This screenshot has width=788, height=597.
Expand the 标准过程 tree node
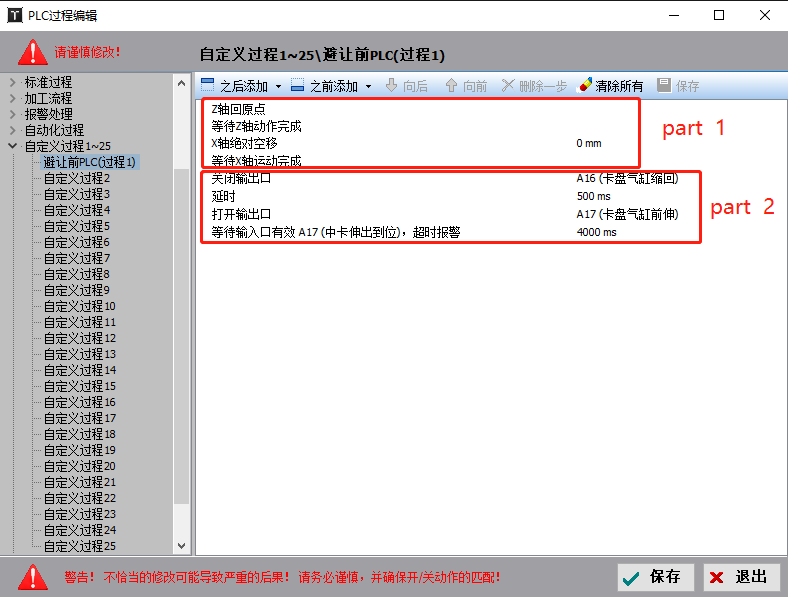click(12, 82)
